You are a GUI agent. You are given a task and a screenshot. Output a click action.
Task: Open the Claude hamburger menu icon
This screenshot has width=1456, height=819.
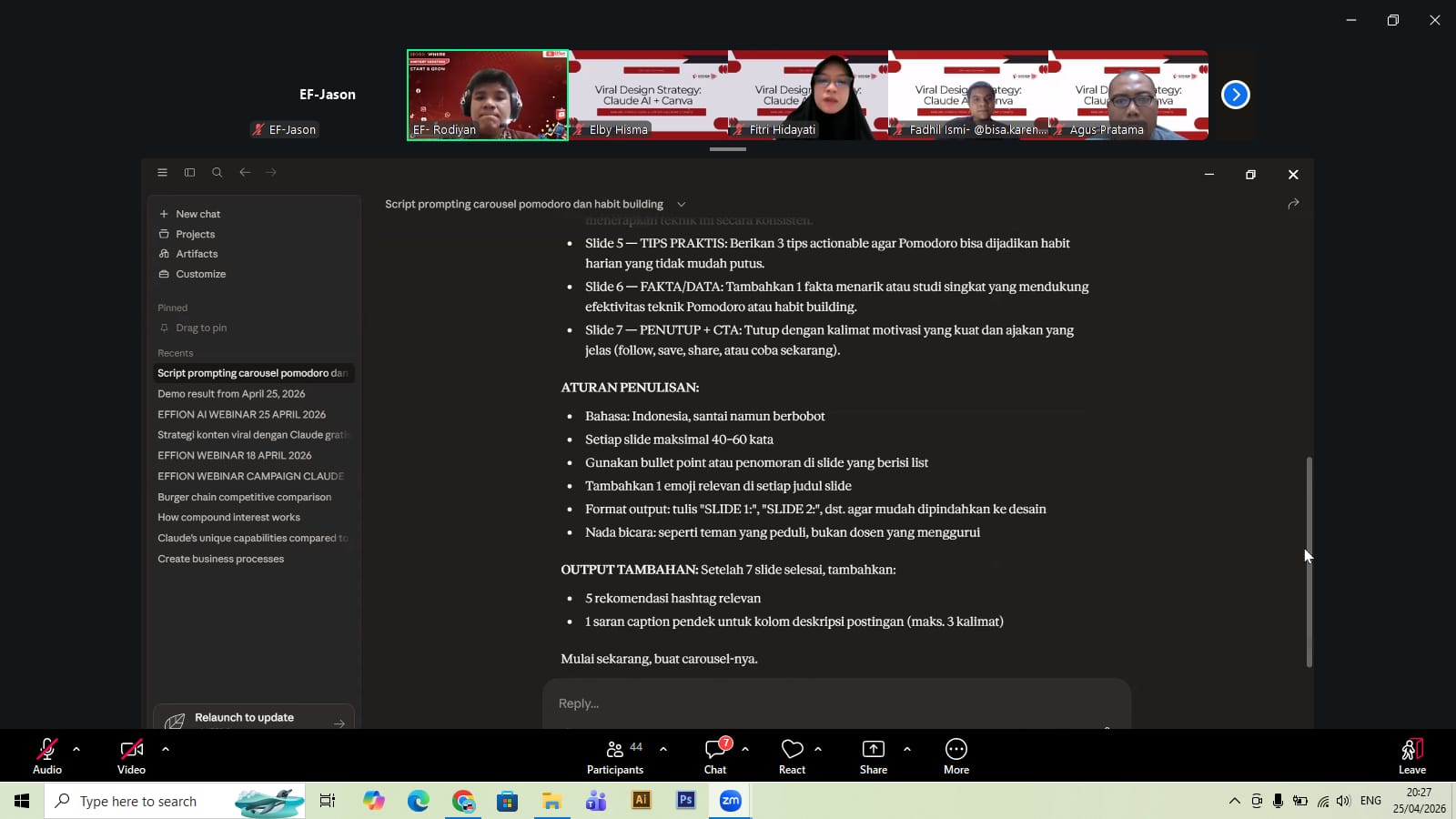pyautogui.click(x=162, y=172)
